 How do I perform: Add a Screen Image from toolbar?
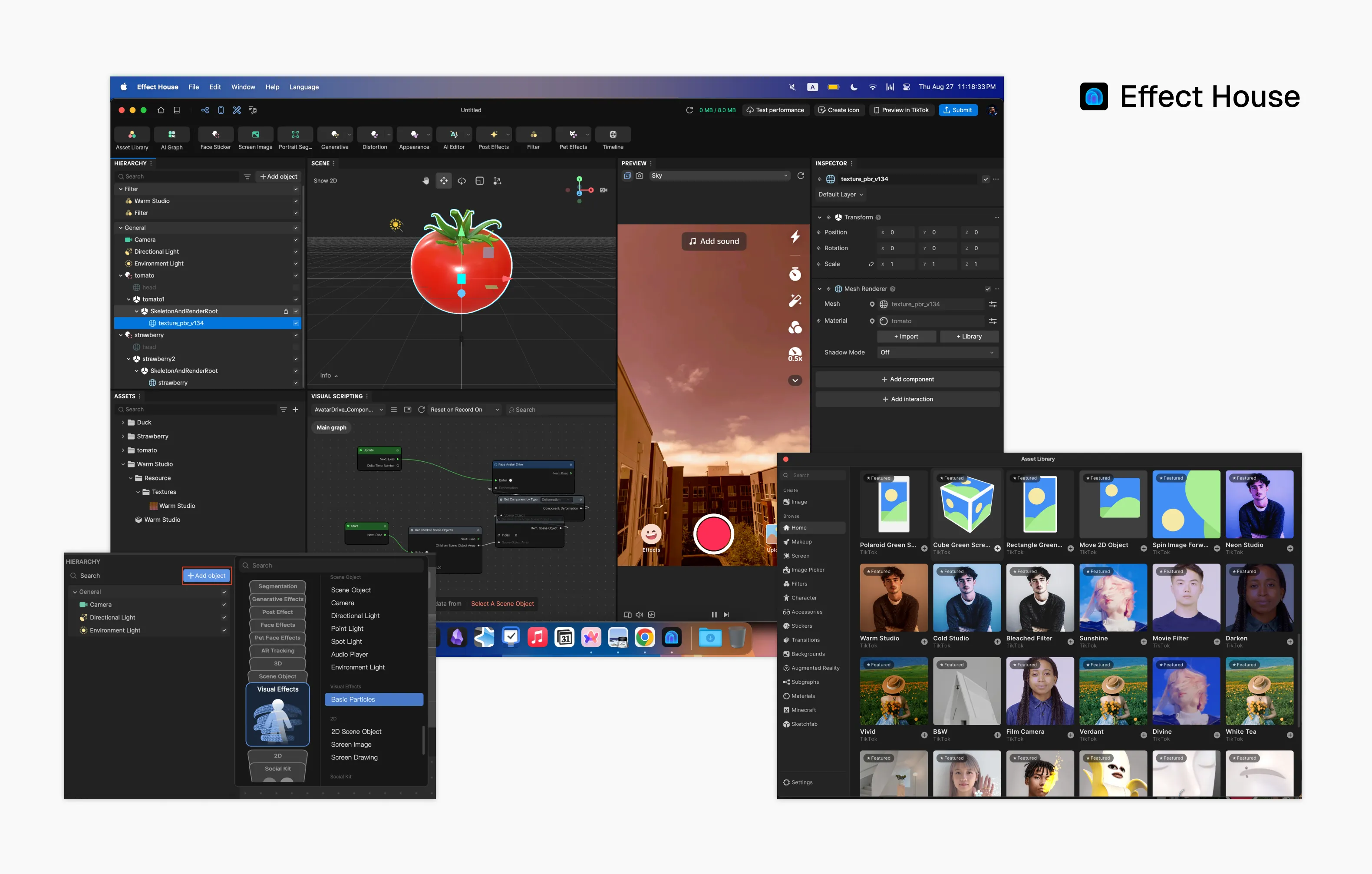pos(255,135)
